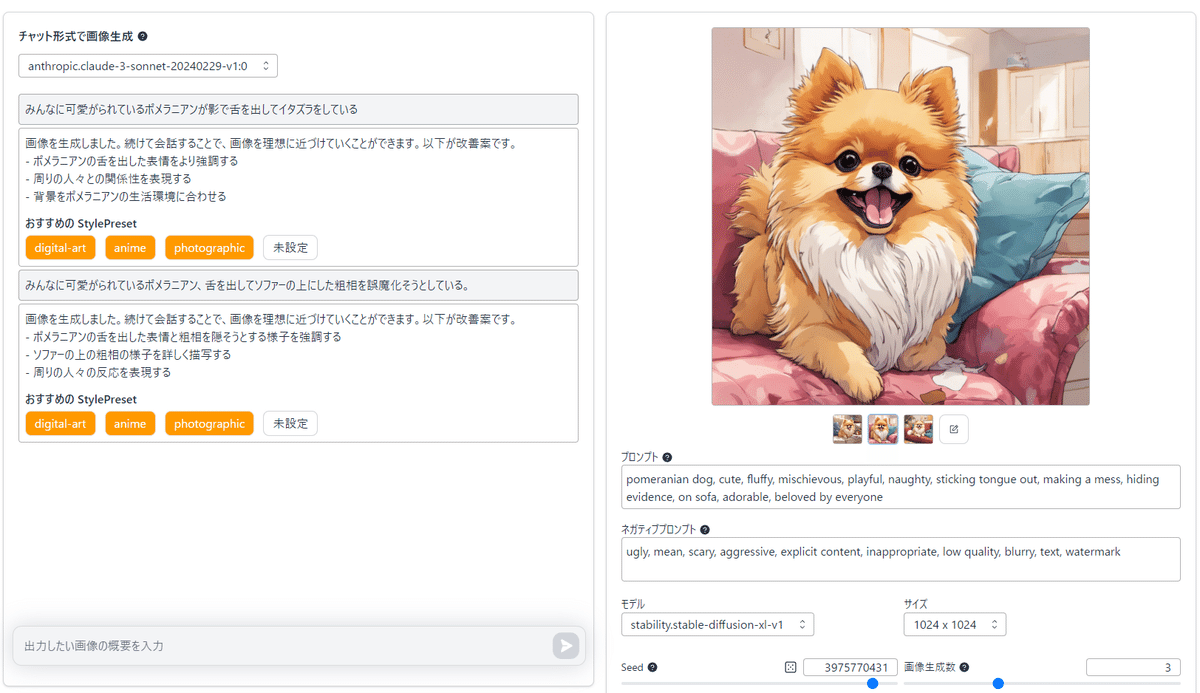This screenshot has width=1200, height=693.
Task: Toggle the anime StylePreset in the first suggestion
Action: [x=130, y=247]
